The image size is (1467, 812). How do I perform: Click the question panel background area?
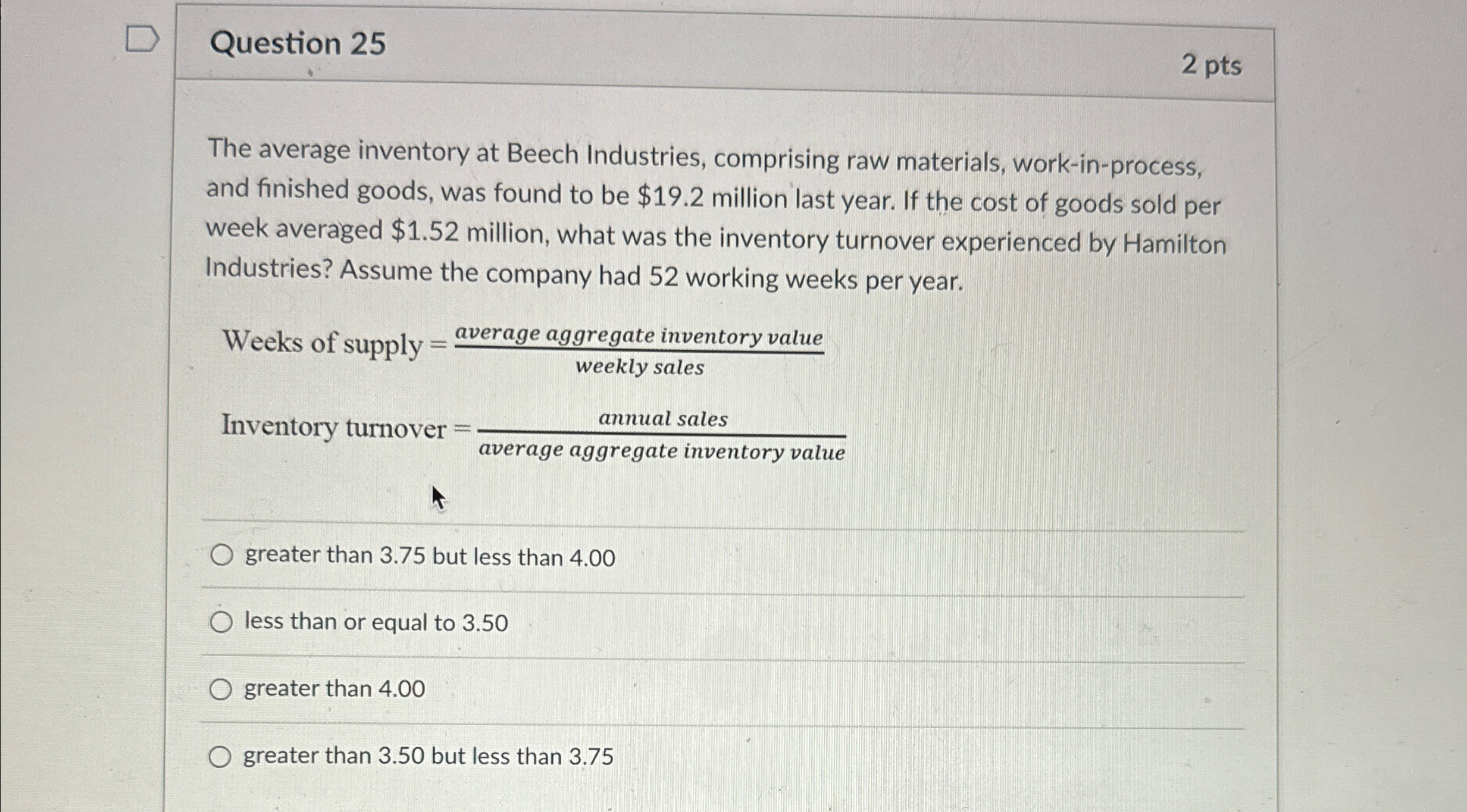tap(1012, 506)
